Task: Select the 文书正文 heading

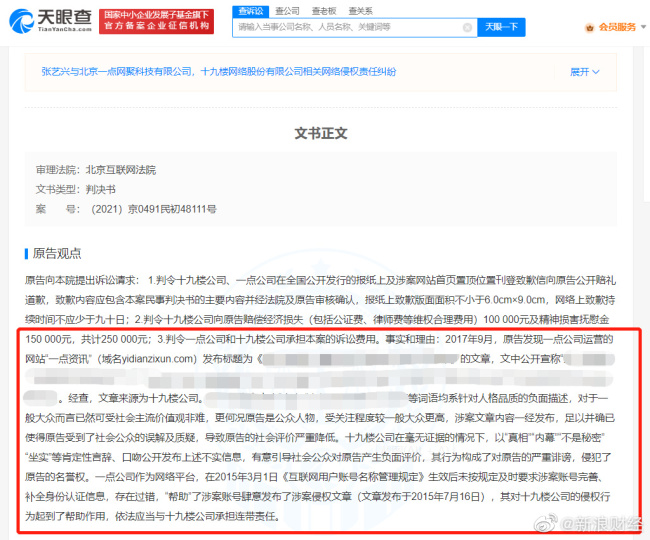Action: pos(321,133)
